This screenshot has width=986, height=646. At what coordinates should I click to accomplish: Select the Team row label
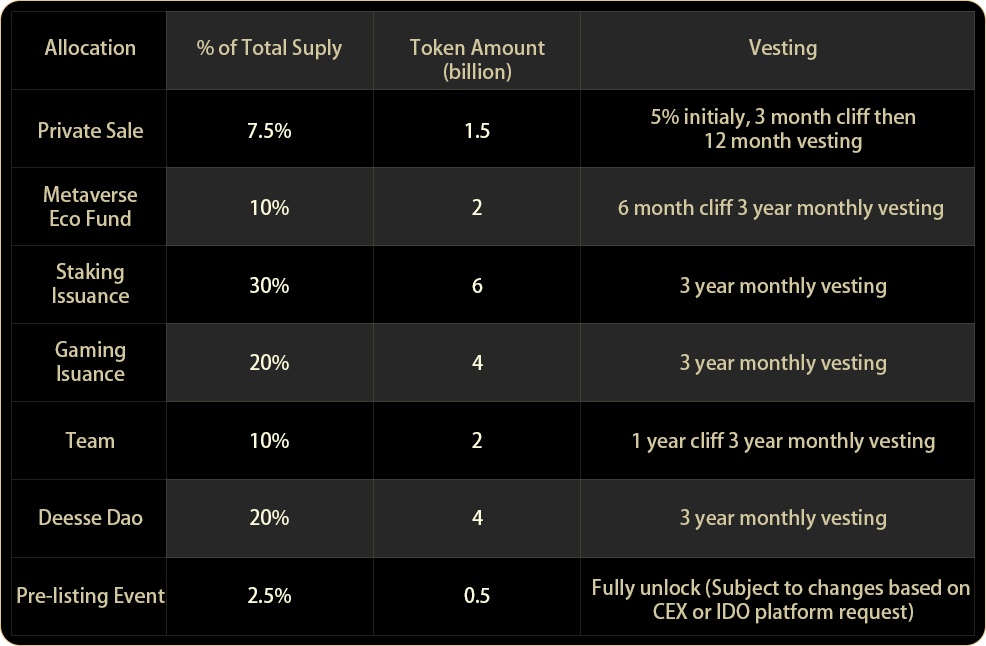click(x=90, y=440)
